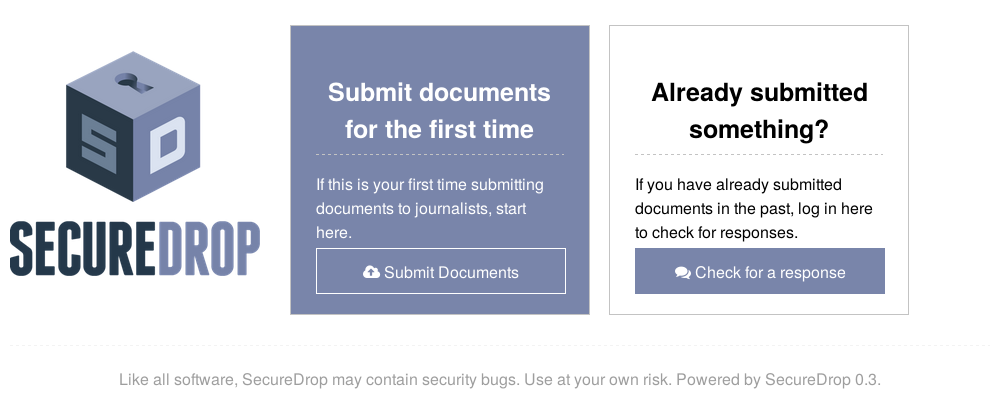Click the dashed divider under Already submitted heading
Image resolution: width=1000 pixels, height=400 pixels.
[759, 154]
